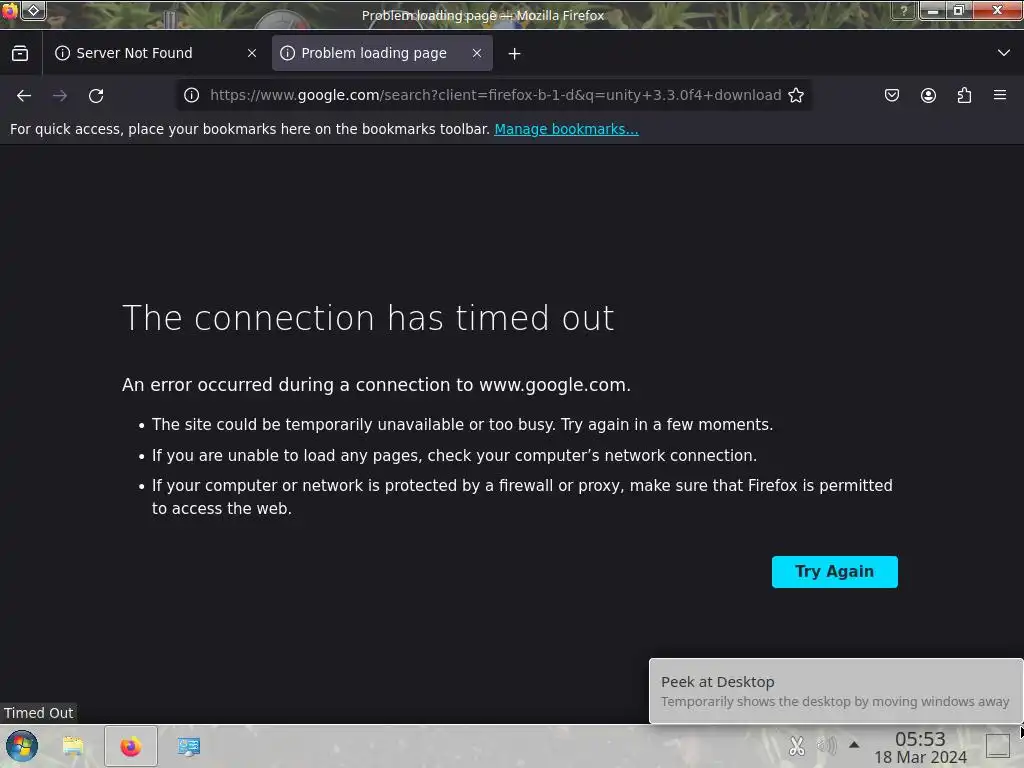Open the Firefox application menu
The width and height of the screenshot is (1024, 768).
tap(1000, 95)
